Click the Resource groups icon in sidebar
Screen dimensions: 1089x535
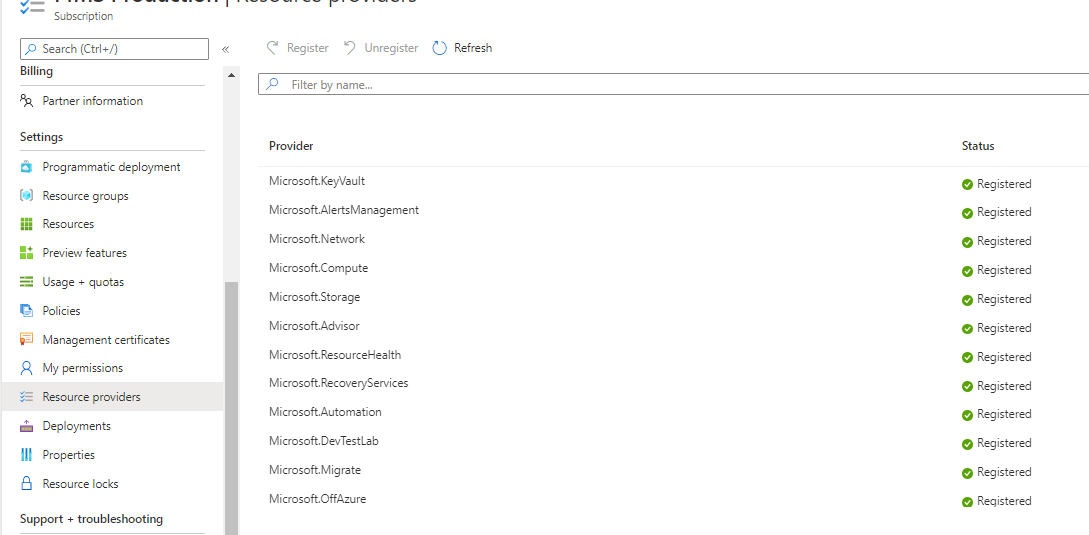point(27,196)
